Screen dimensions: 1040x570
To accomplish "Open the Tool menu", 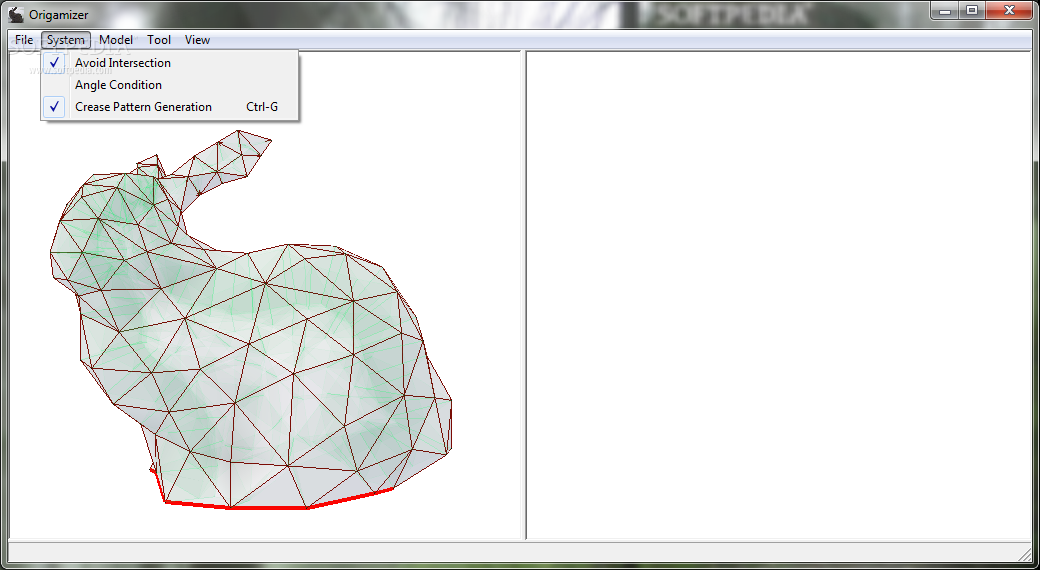I will pyautogui.click(x=159, y=40).
